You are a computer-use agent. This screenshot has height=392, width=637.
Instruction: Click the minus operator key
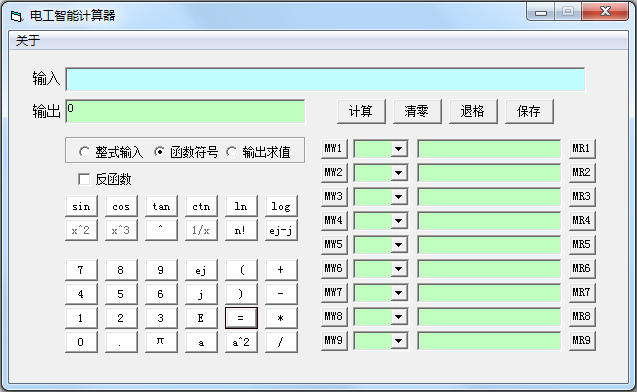281,294
